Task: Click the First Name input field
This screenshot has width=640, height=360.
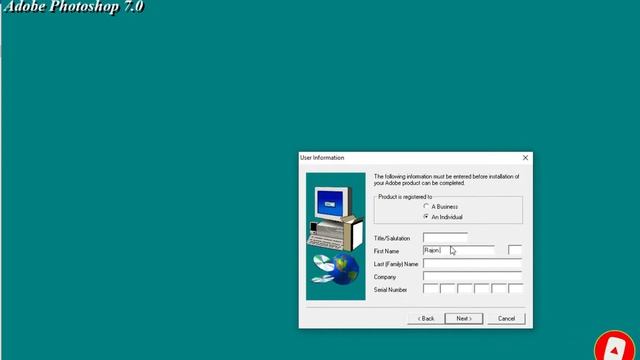Action: tap(458, 250)
